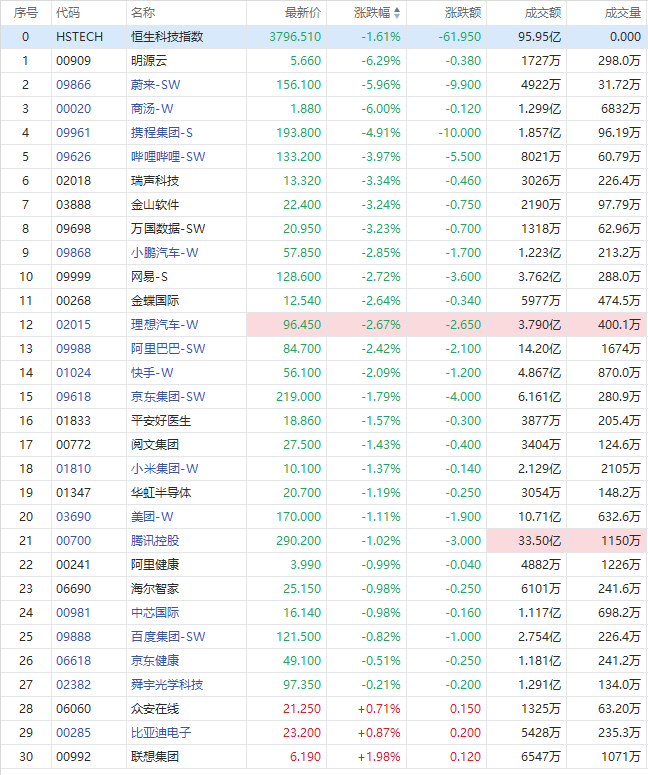The height and width of the screenshot is (775, 648).
Task: Open 小米集团-W stock link
Action: pos(165,469)
